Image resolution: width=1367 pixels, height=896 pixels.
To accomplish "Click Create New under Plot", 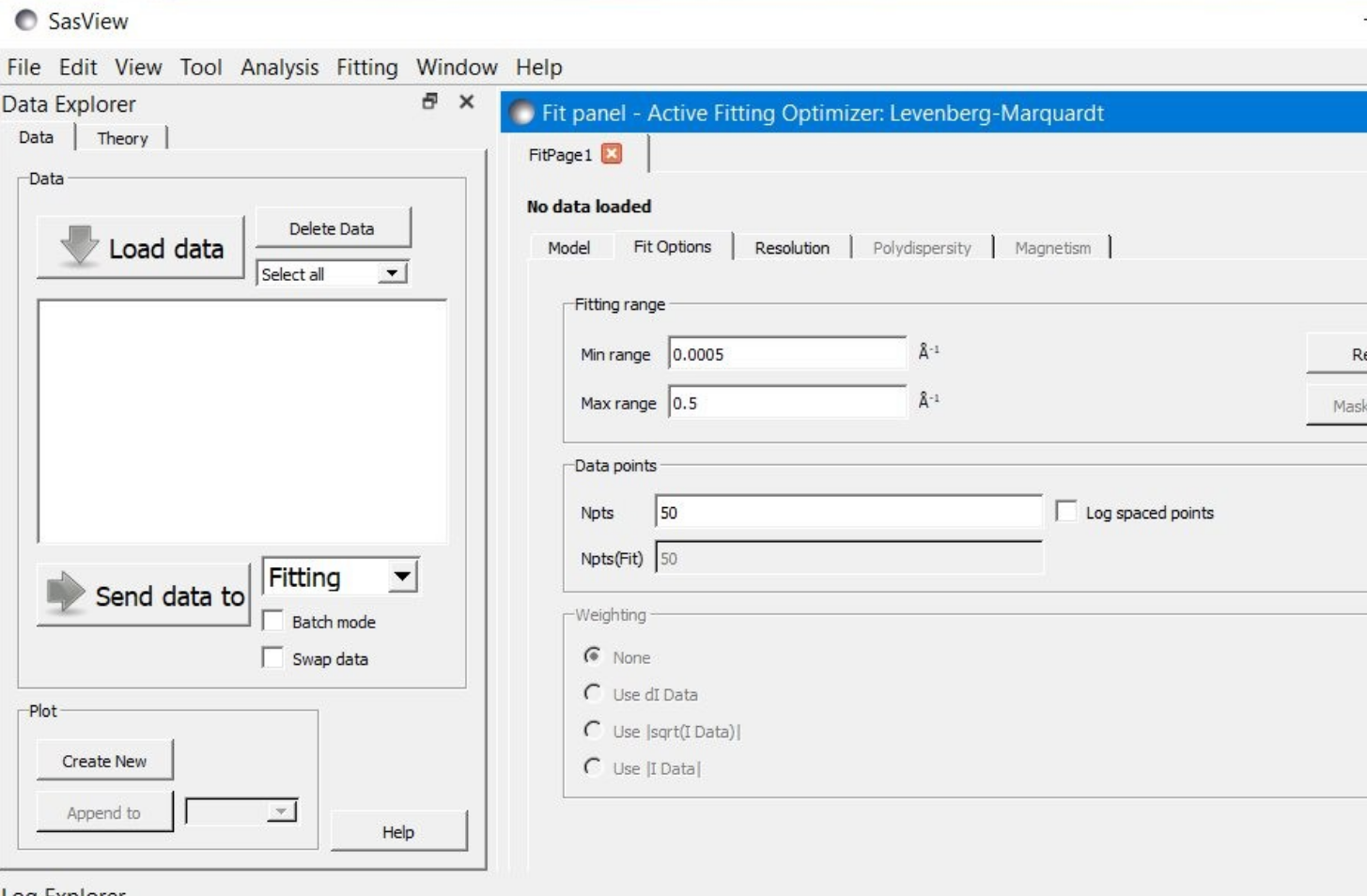I will pyautogui.click(x=104, y=762).
